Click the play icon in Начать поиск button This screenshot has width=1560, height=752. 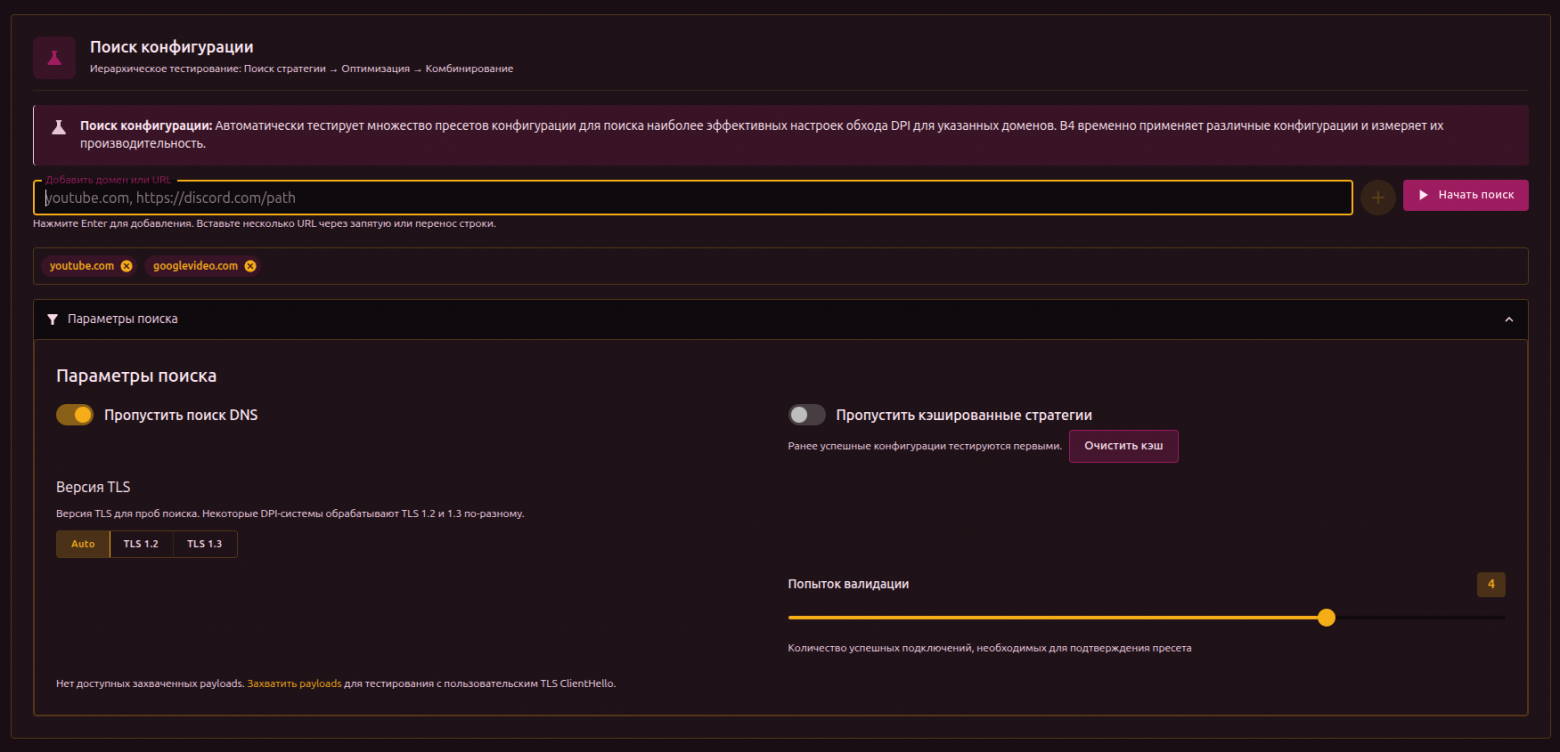[x=1423, y=195]
